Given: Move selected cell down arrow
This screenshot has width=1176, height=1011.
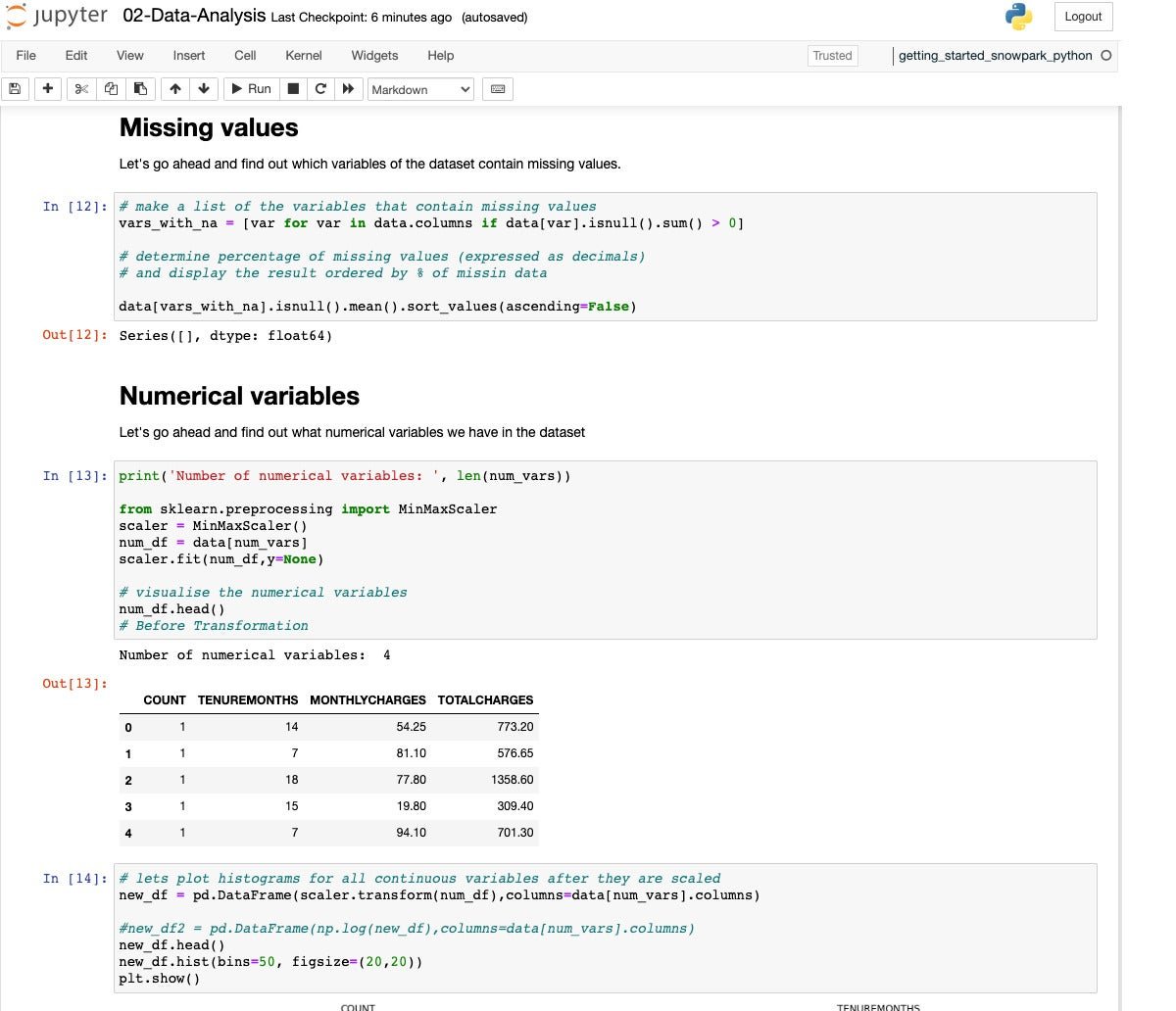Looking at the screenshot, I should coord(204,89).
